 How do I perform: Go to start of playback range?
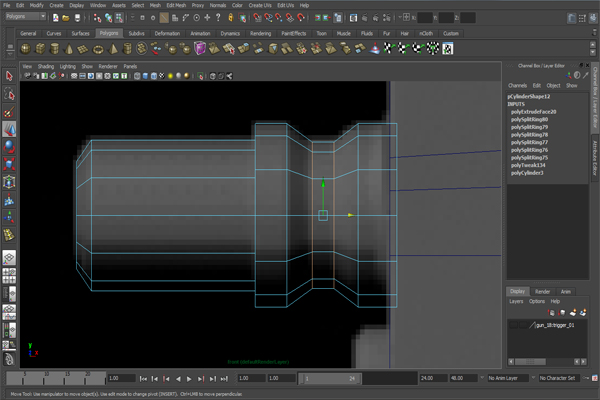click(143, 379)
